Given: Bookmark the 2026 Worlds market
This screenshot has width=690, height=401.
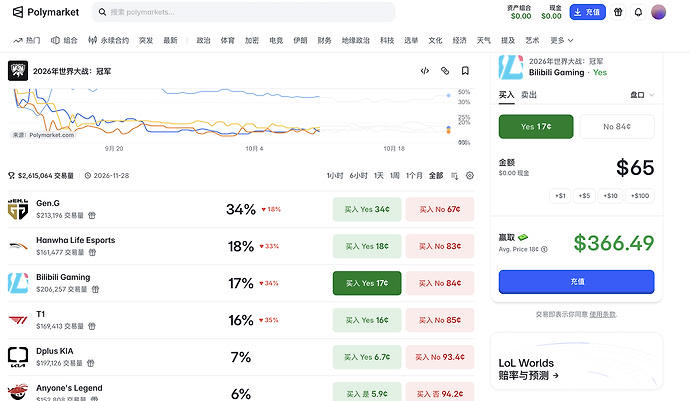Looking at the screenshot, I should coord(465,71).
